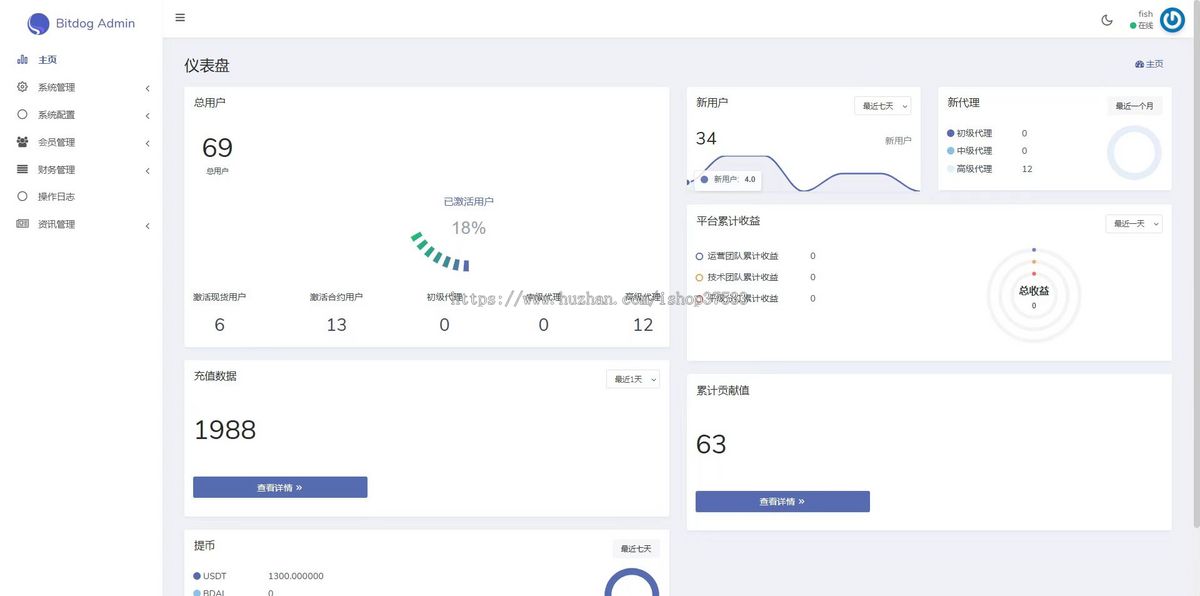Open 平台累计收益 最近一天 dropdown
Image resolution: width=1200 pixels, height=596 pixels.
click(1134, 224)
